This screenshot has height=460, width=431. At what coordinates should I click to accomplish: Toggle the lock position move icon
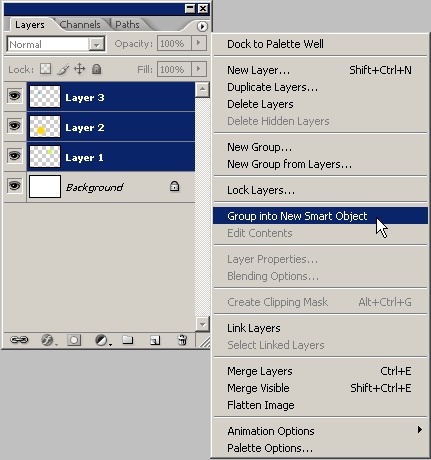point(80,69)
